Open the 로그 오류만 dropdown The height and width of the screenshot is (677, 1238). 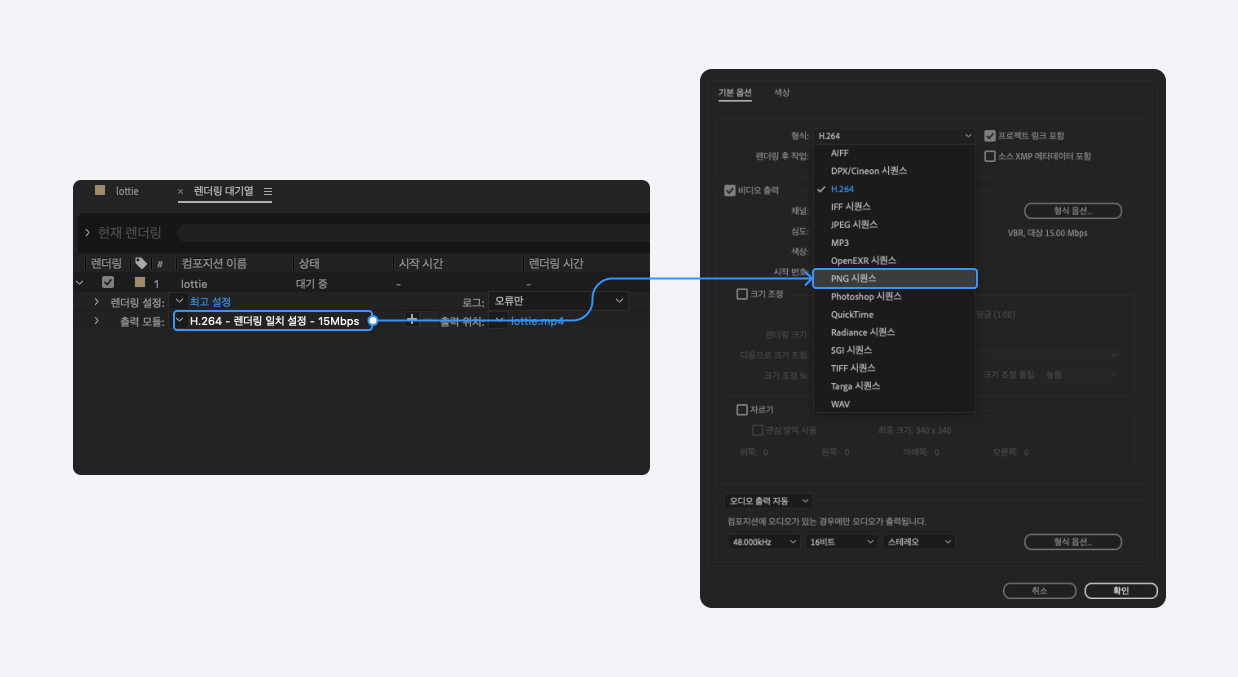coord(558,301)
